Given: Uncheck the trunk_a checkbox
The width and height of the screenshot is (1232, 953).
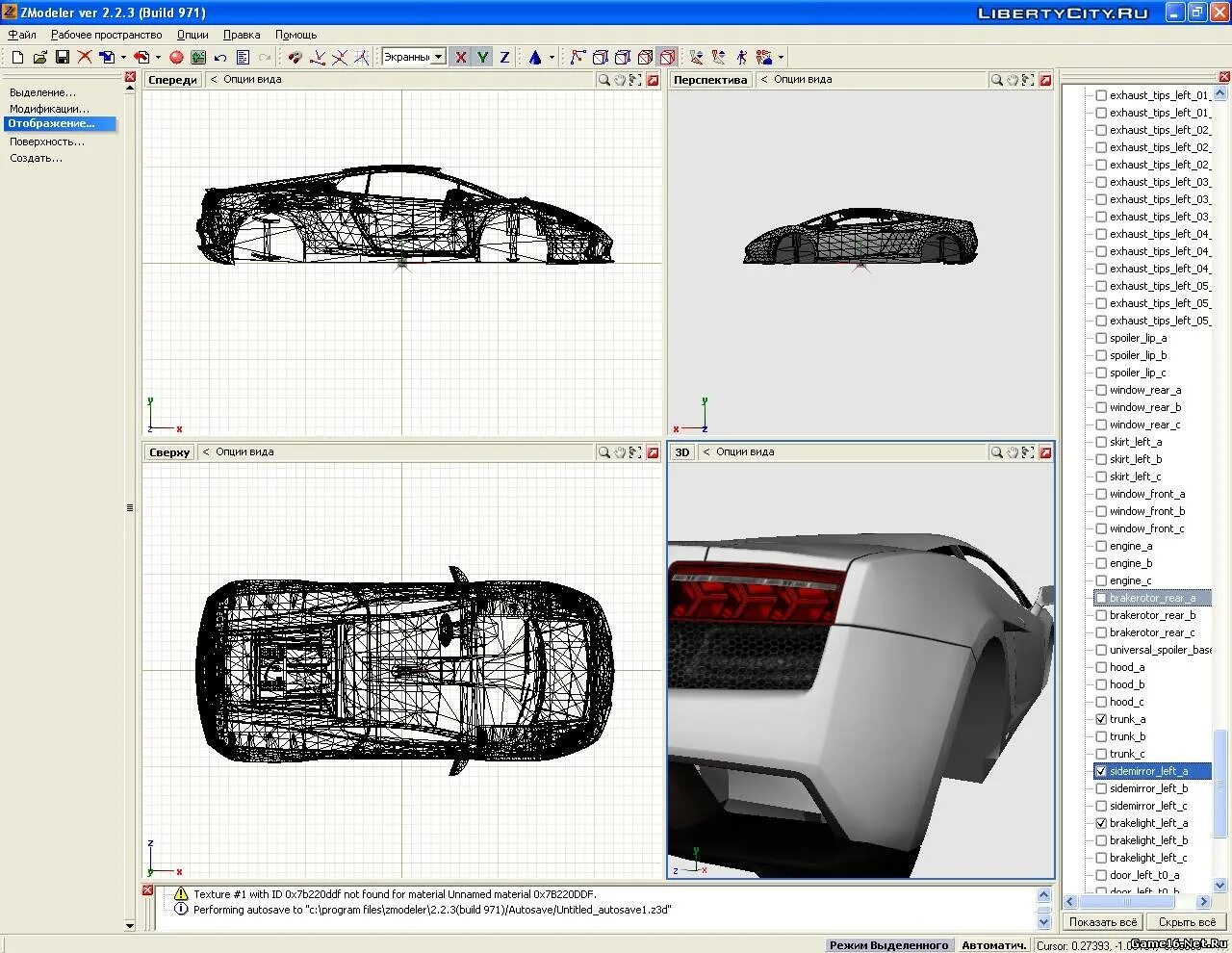Looking at the screenshot, I should (x=1101, y=719).
